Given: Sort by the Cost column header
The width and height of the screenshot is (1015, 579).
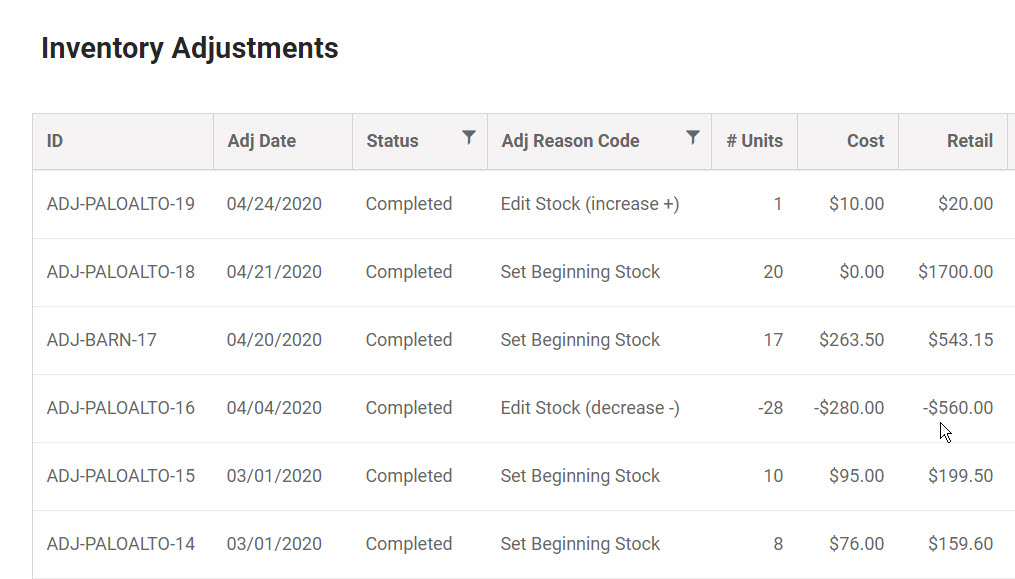Looking at the screenshot, I should (x=865, y=141).
